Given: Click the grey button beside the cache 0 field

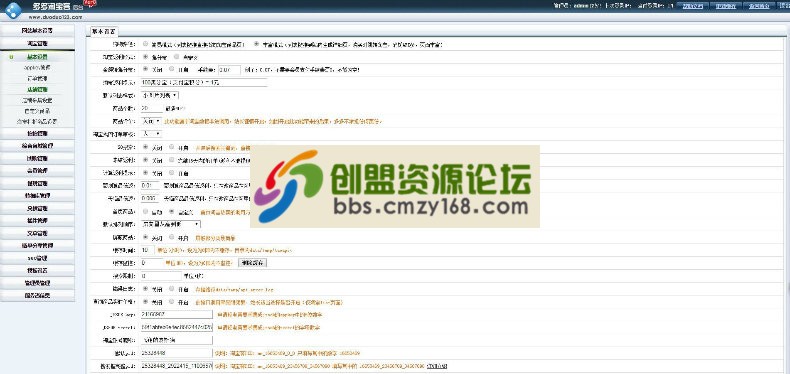Looking at the screenshot, I should [x=252, y=263].
